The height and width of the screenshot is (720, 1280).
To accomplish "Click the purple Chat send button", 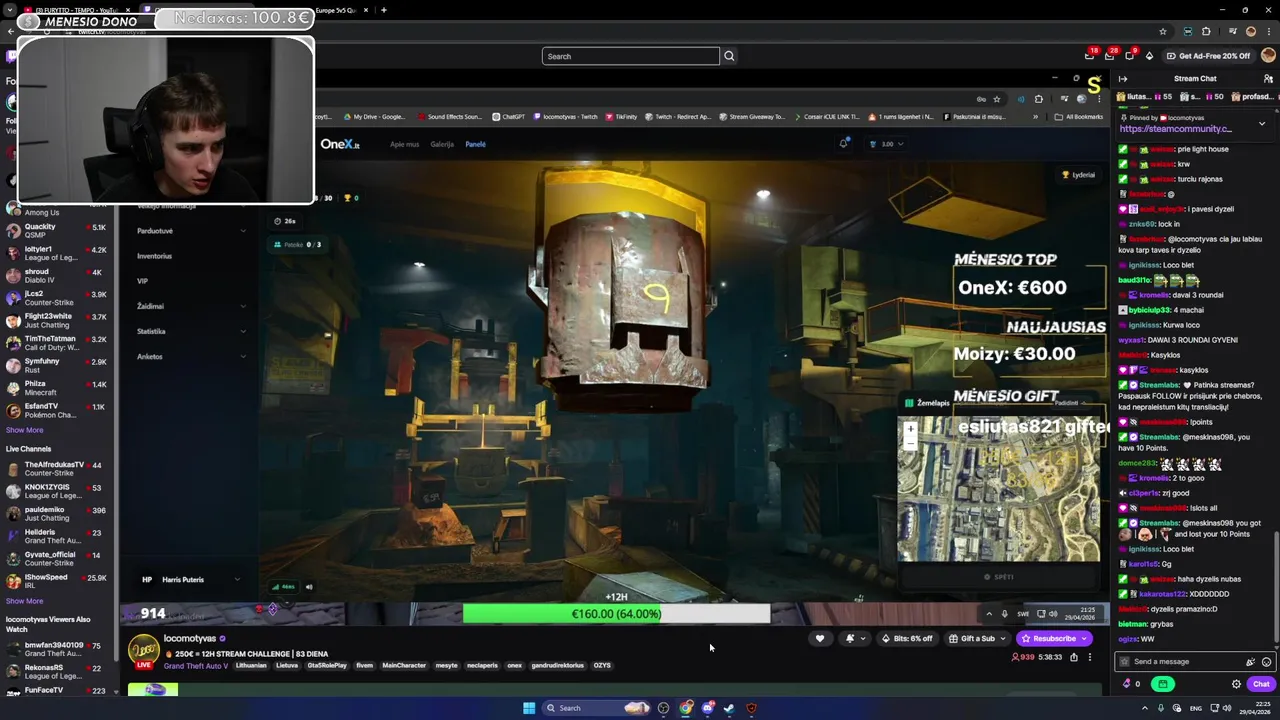I will click(1260, 684).
